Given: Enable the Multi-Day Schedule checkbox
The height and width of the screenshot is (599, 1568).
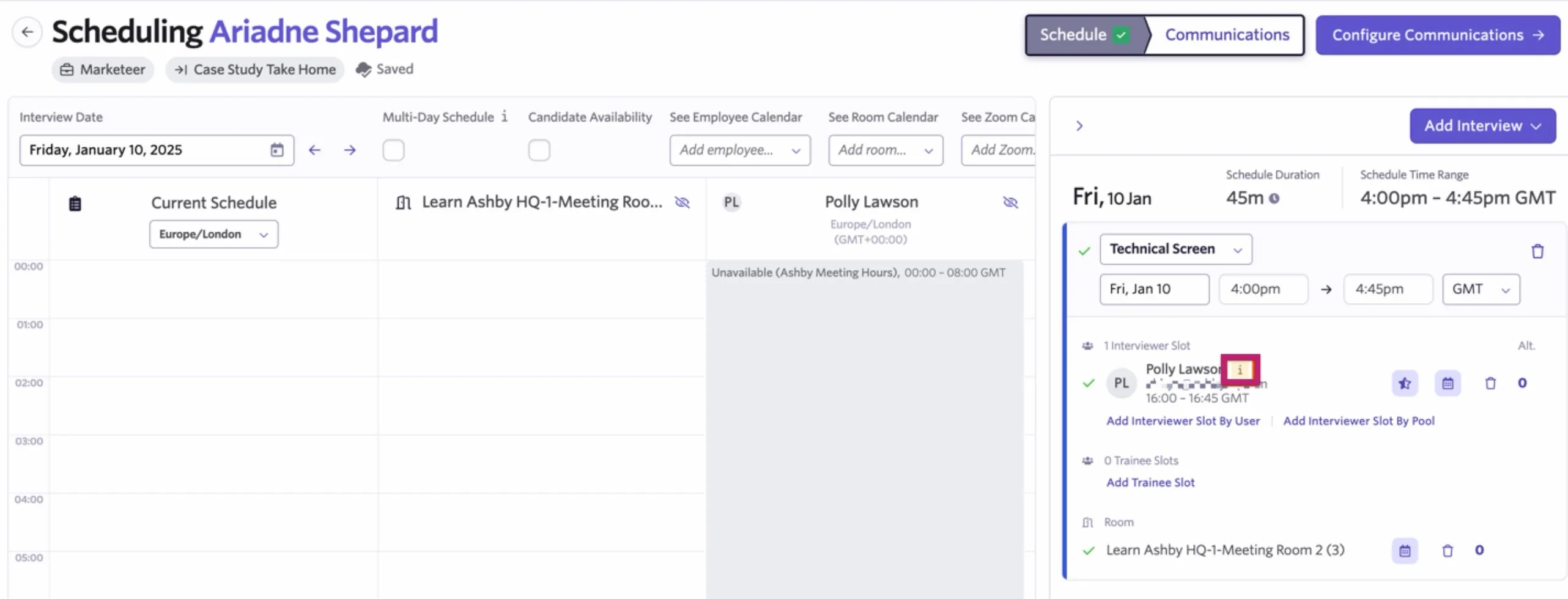Looking at the screenshot, I should pos(393,150).
